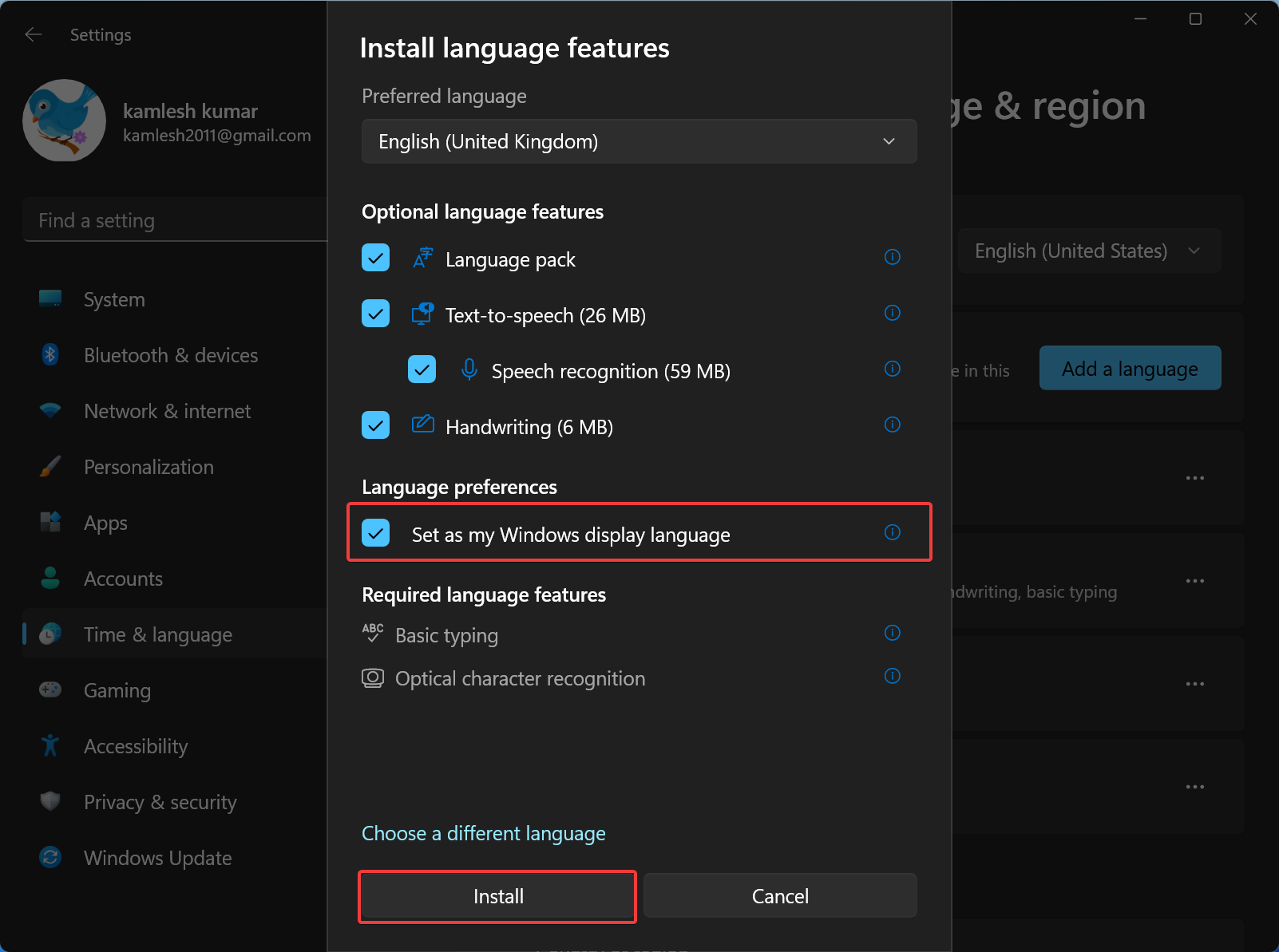The height and width of the screenshot is (952, 1279).
Task: Maximize the Settings window
Action: pyautogui.click(x=1195, y=19)
